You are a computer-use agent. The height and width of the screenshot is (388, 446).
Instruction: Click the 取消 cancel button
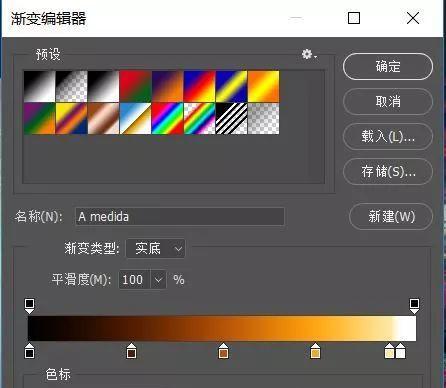click(388, 101)
